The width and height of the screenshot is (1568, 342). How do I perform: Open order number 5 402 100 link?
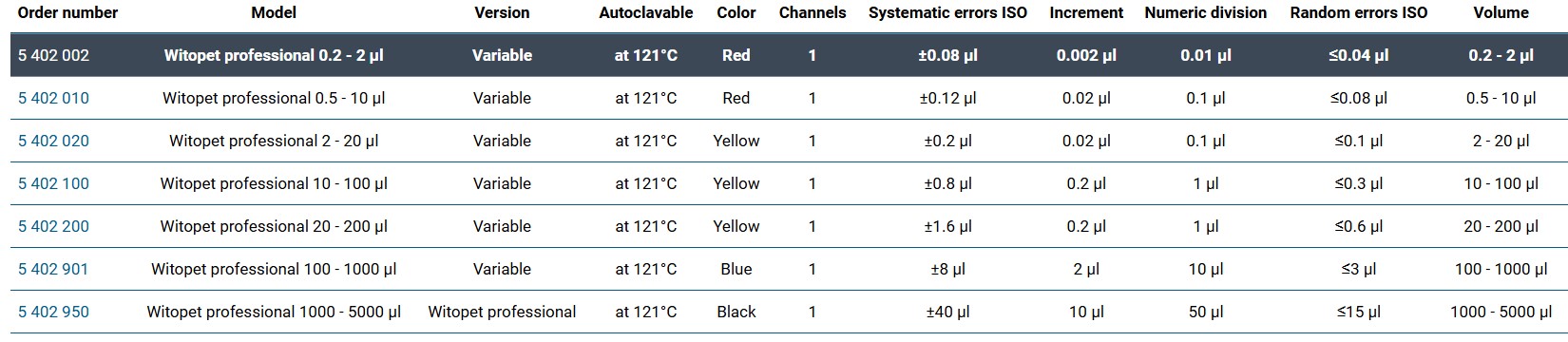tap(53, 183)
